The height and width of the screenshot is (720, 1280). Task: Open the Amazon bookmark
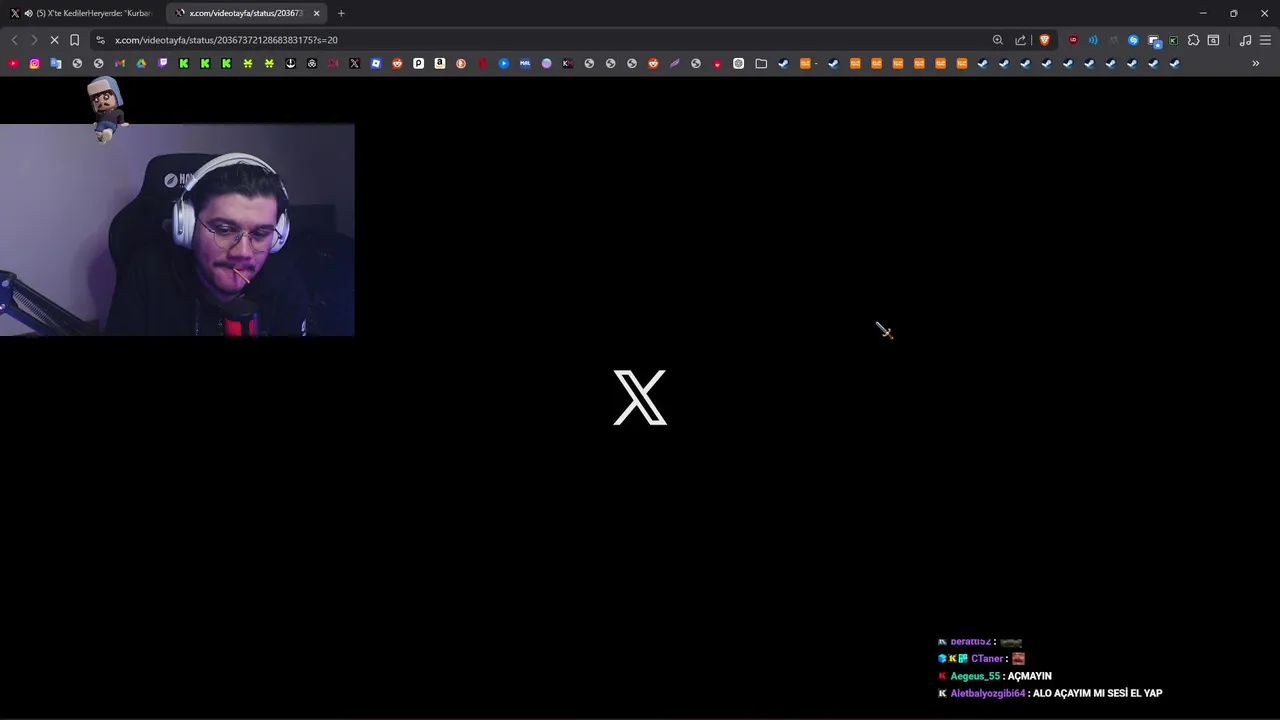point(439,63)
